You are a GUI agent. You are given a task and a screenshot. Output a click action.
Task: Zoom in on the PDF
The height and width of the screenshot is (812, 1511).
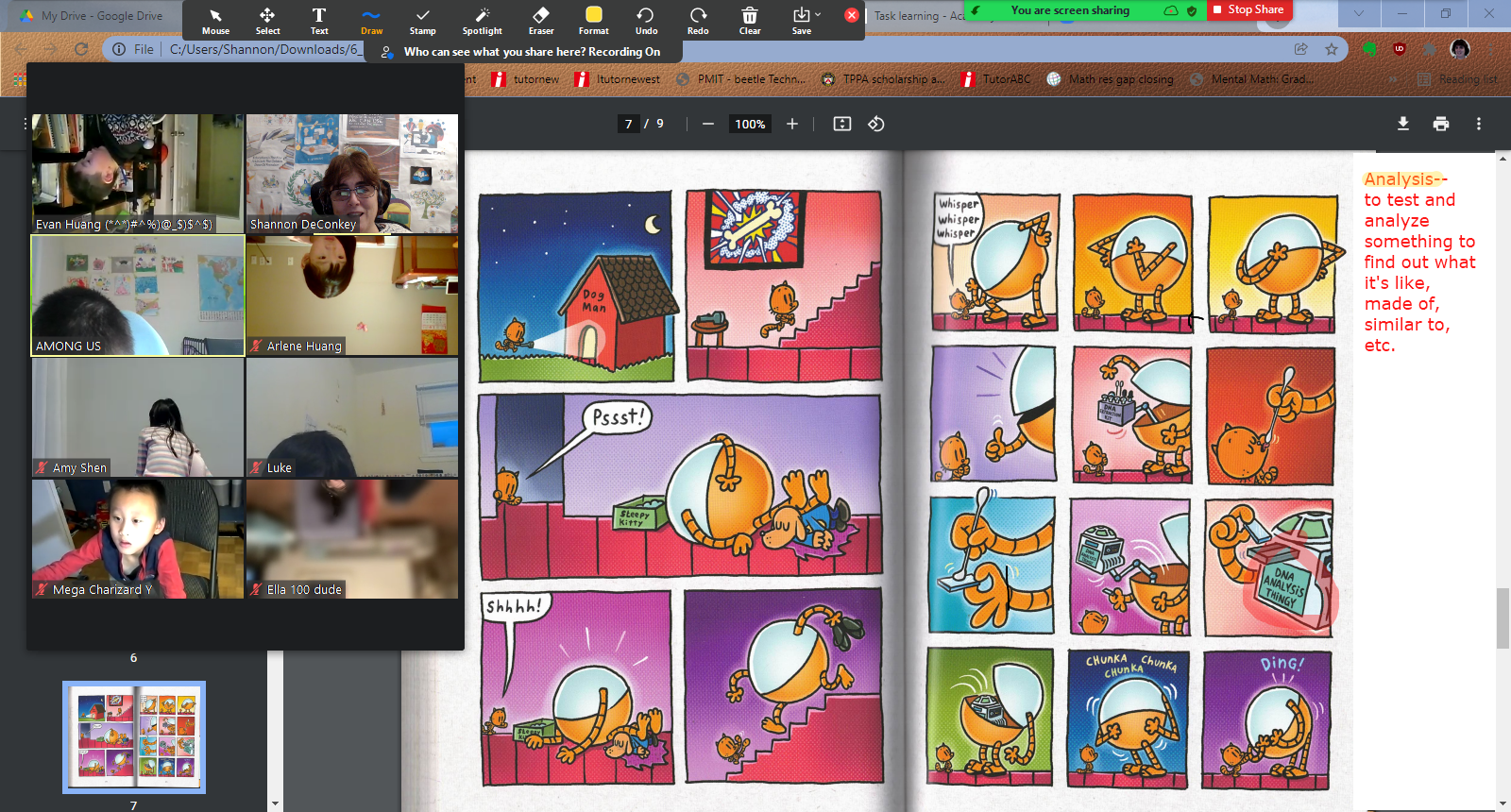tap(792, 124)
